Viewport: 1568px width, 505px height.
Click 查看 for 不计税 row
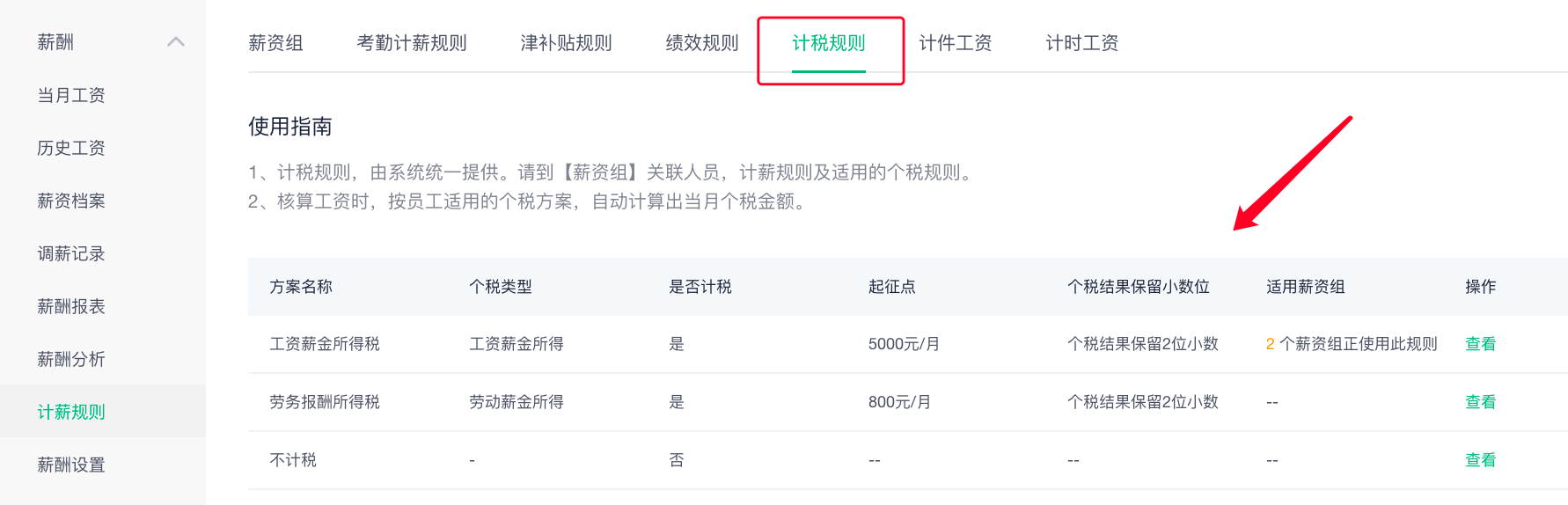tap(1480, 460)
